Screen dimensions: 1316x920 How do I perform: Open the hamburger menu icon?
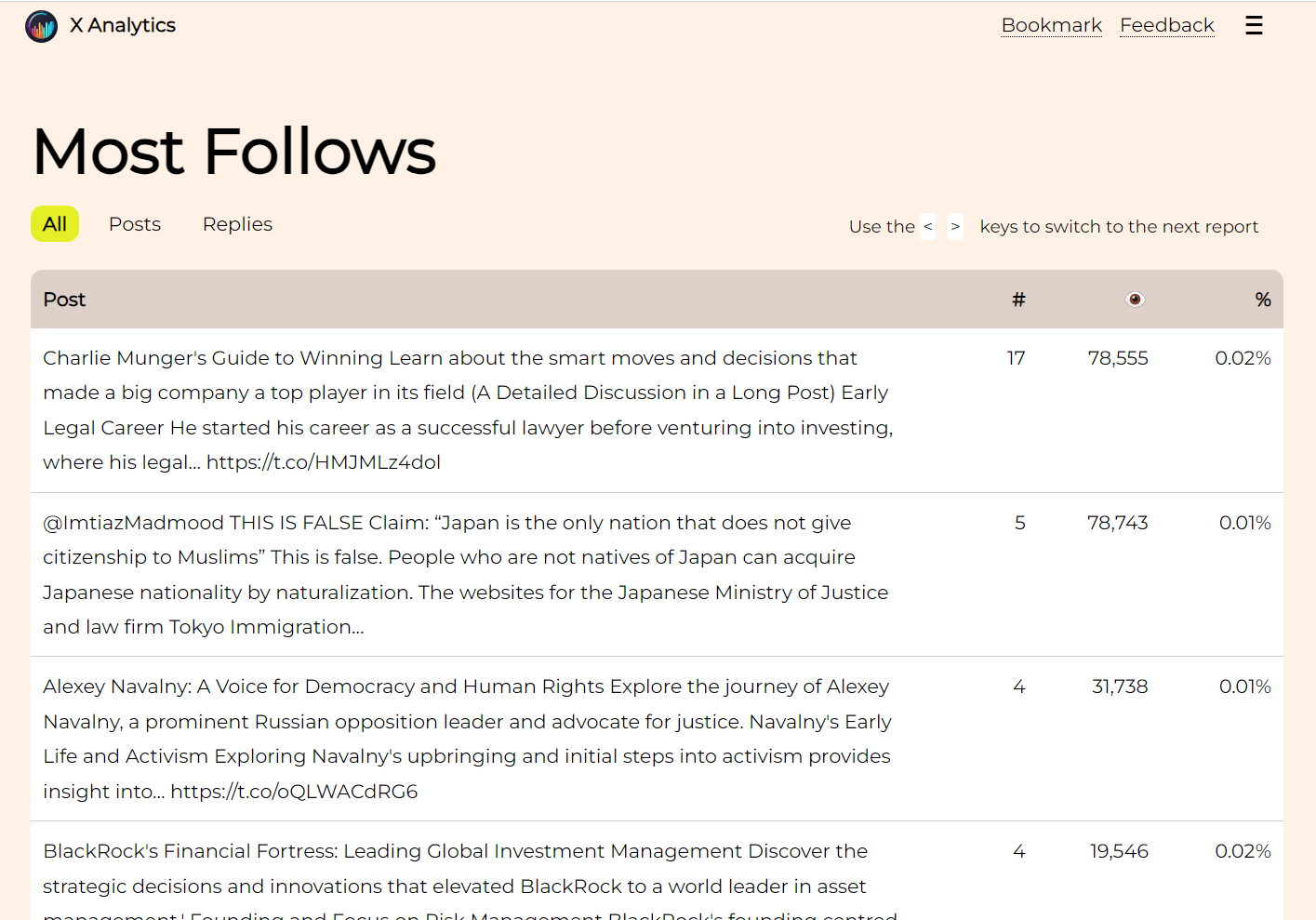(1254, 25)
